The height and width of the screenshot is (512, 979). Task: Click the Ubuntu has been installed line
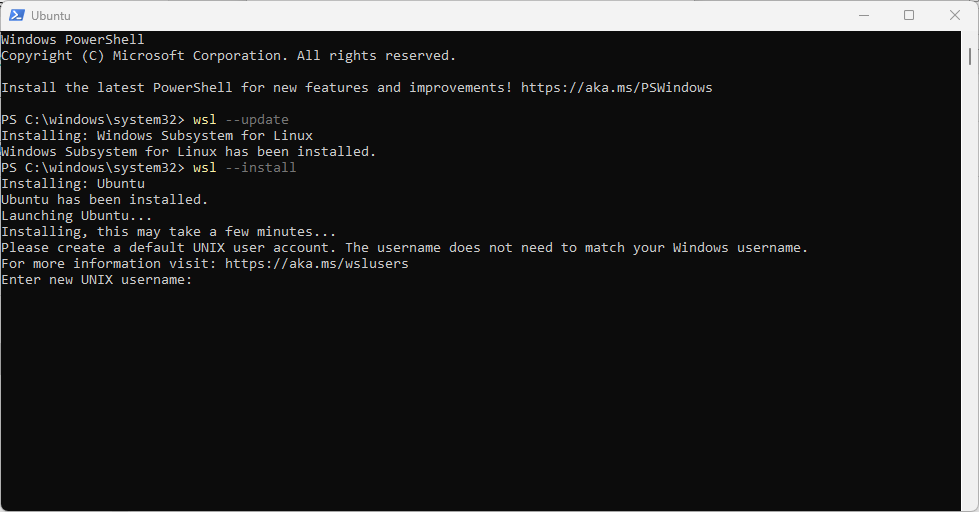[x=104, y=200]
